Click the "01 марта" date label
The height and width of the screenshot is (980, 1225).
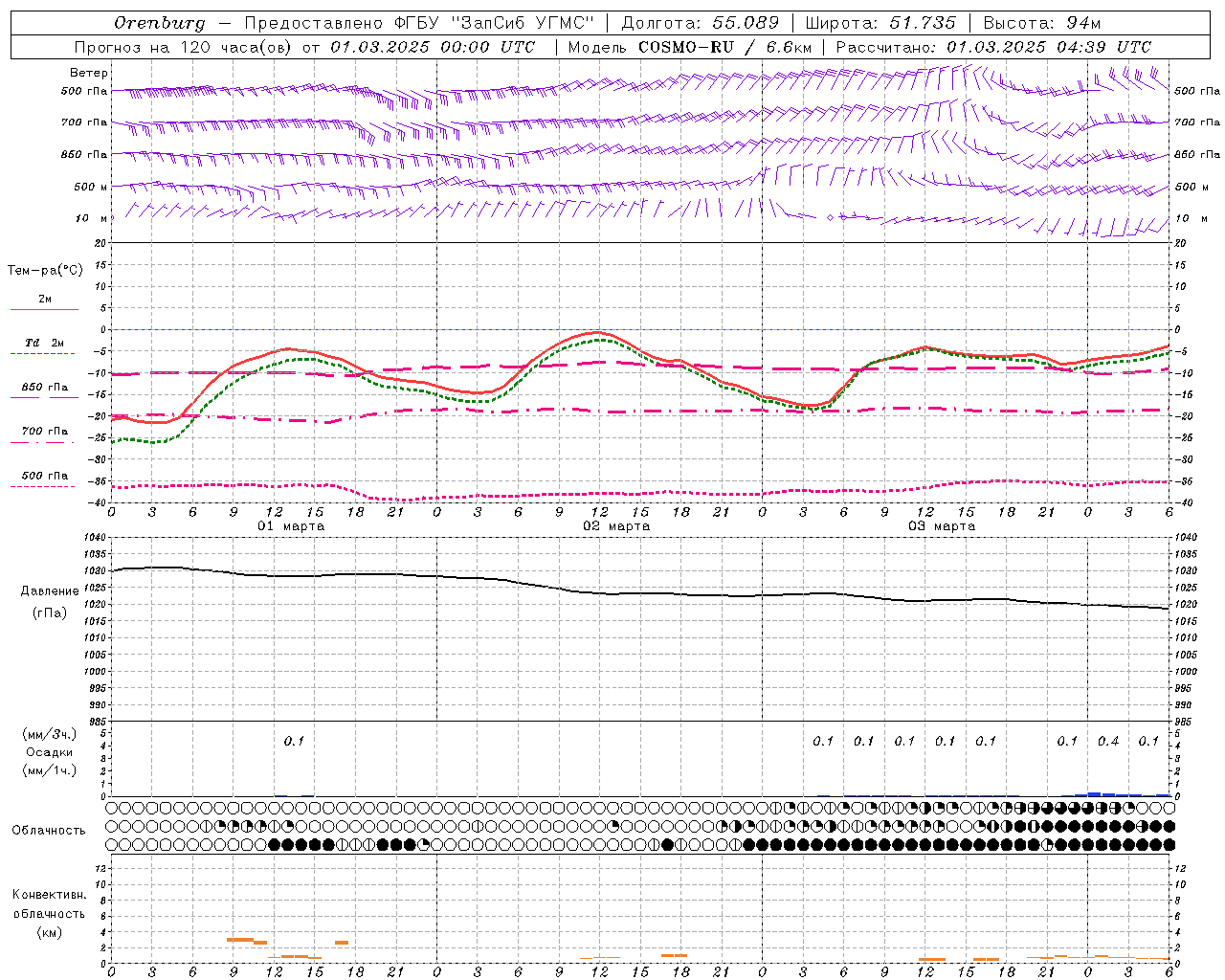click(x=291, y=526)
